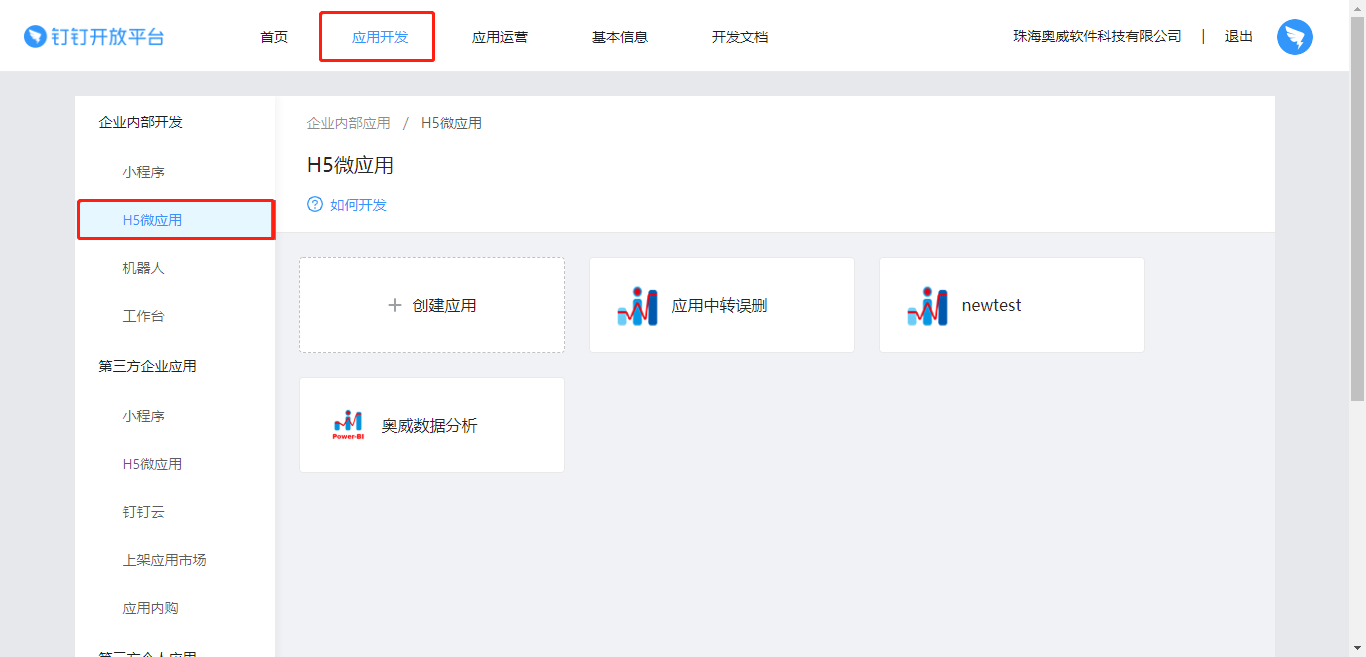The image size is (1366, 657).
Task: Open the 开发文档 menu item
Action: (740, 36)
